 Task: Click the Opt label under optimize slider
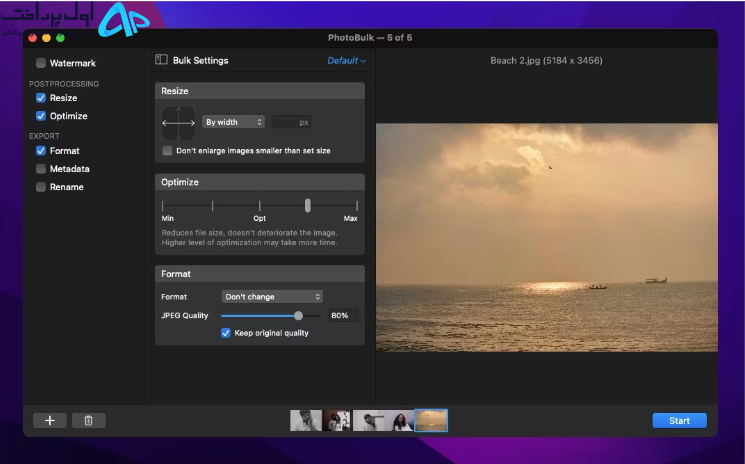pyautogui.click(x=259, y=218)
